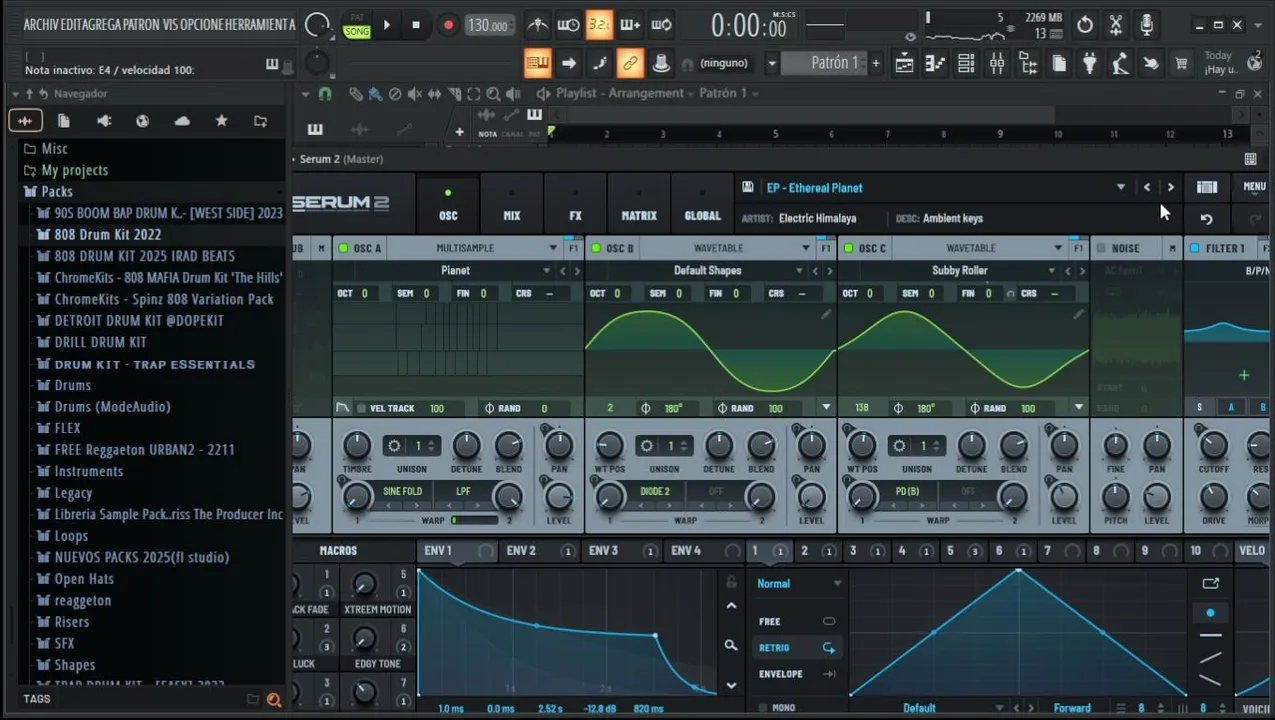
Task: Open the shopping cart content library icon
Action: (1181, 64)
